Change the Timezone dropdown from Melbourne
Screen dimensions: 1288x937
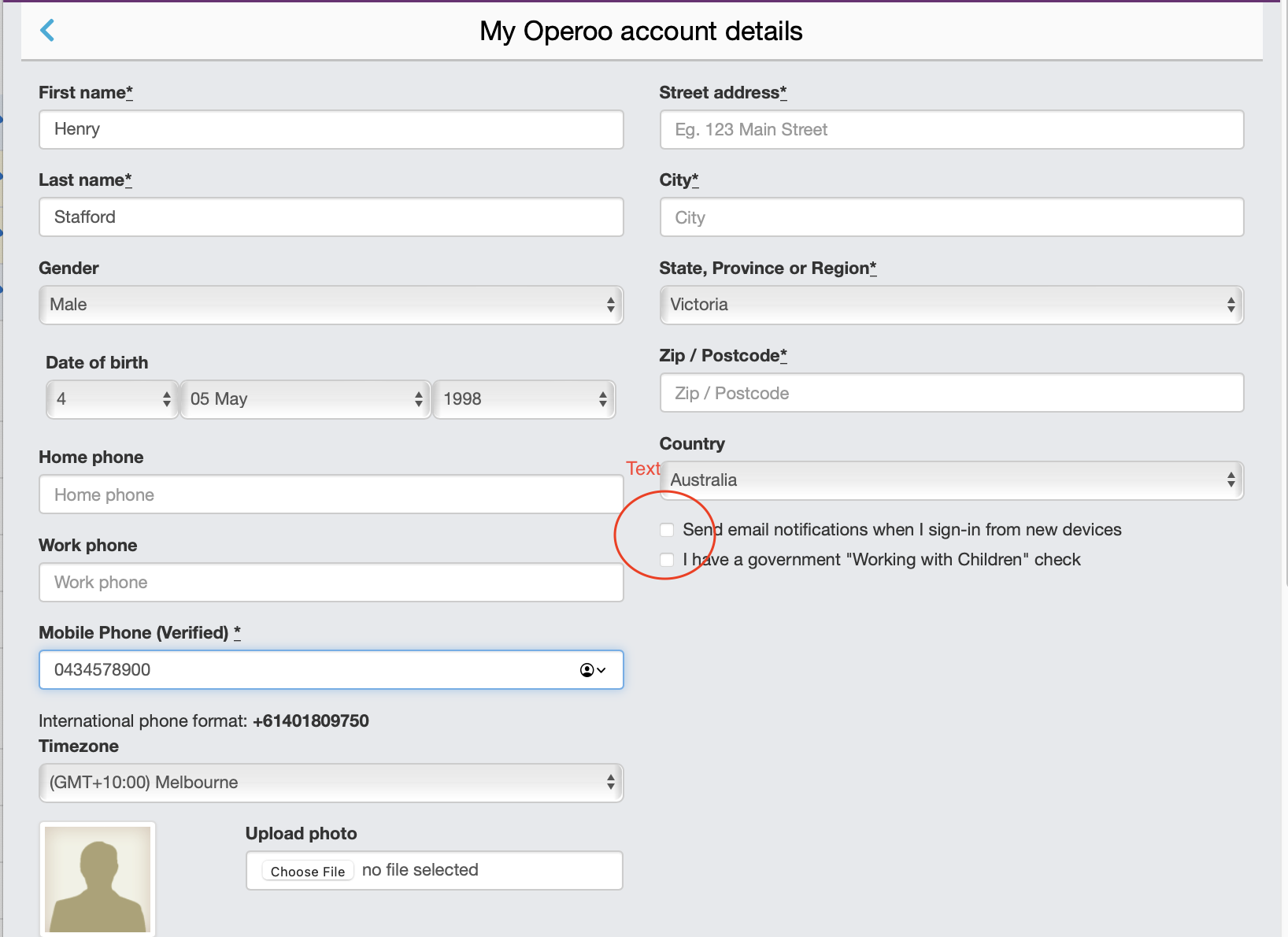pyautogui.click(x=331, y=783)
